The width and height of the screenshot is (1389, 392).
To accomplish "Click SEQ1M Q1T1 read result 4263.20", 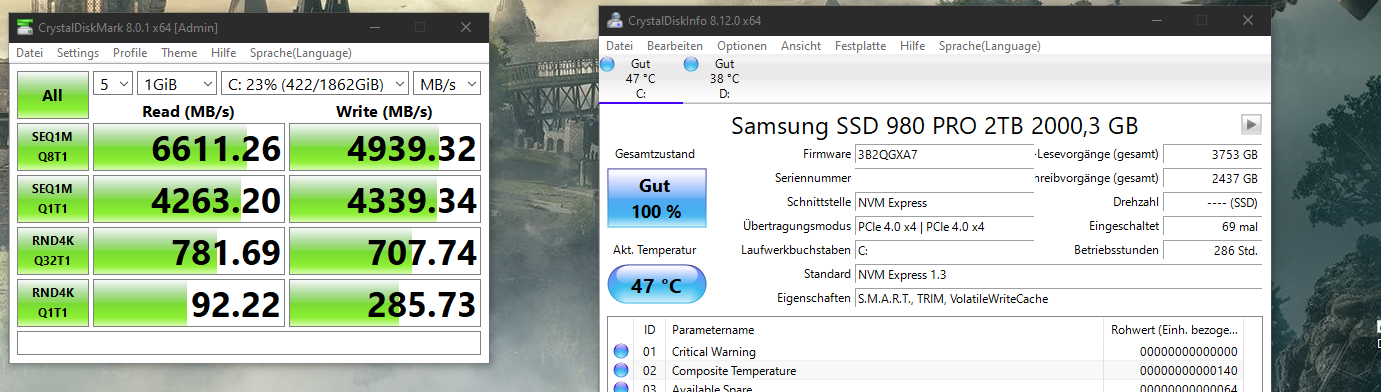I will click(x=189, y=199).
